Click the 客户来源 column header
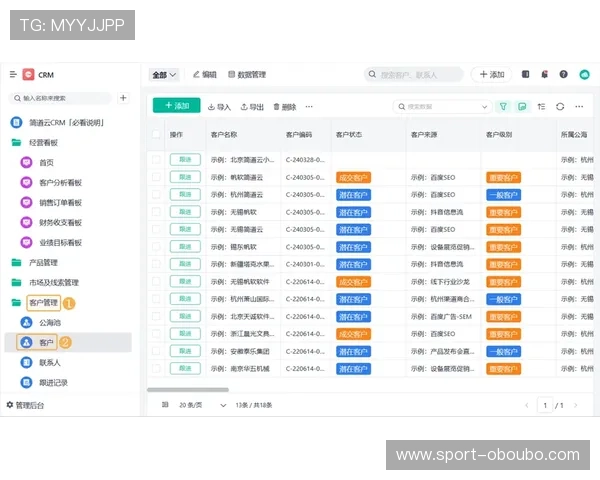This screenshot has height=480, width=600. click(424, 134)
